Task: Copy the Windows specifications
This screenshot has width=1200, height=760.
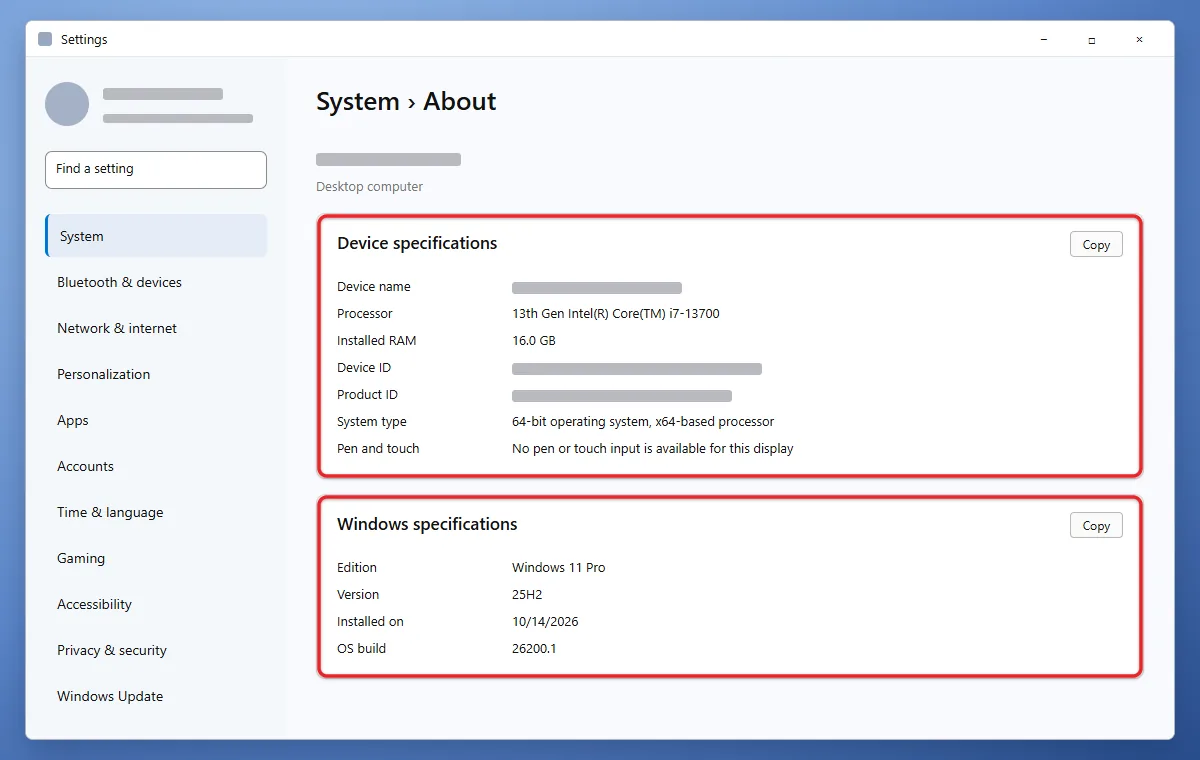Action: coord(1096,526)
